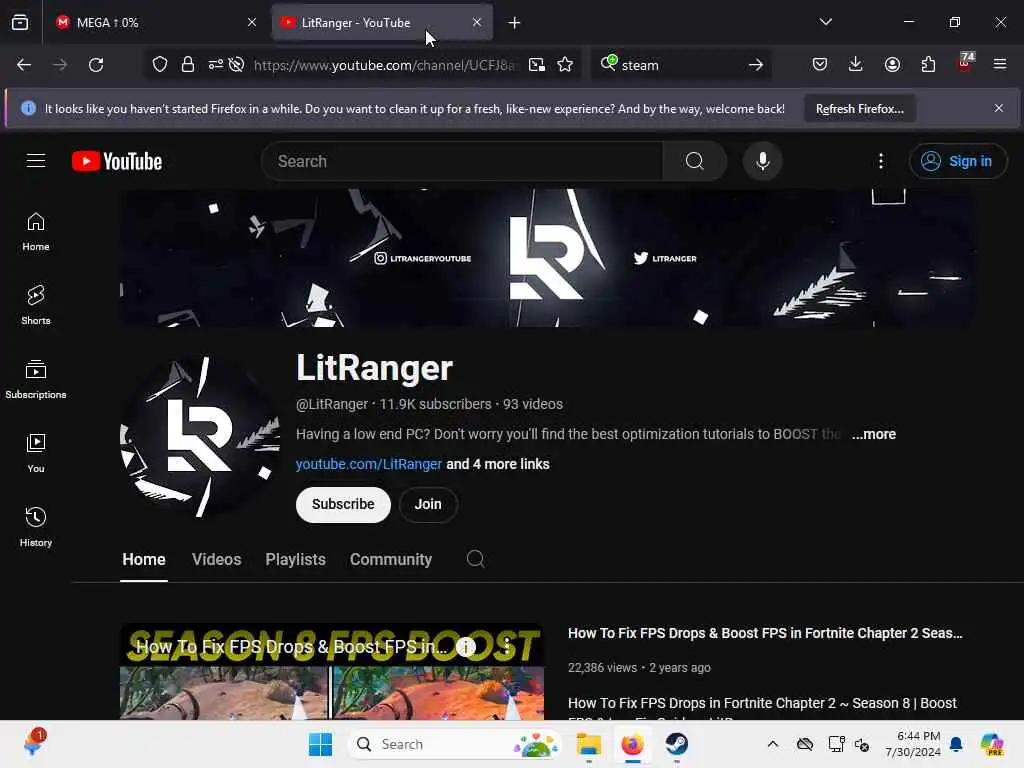Click the search box containing steam
The height and width of the screenshot is (768, 1024).
(x=679, y=65)
